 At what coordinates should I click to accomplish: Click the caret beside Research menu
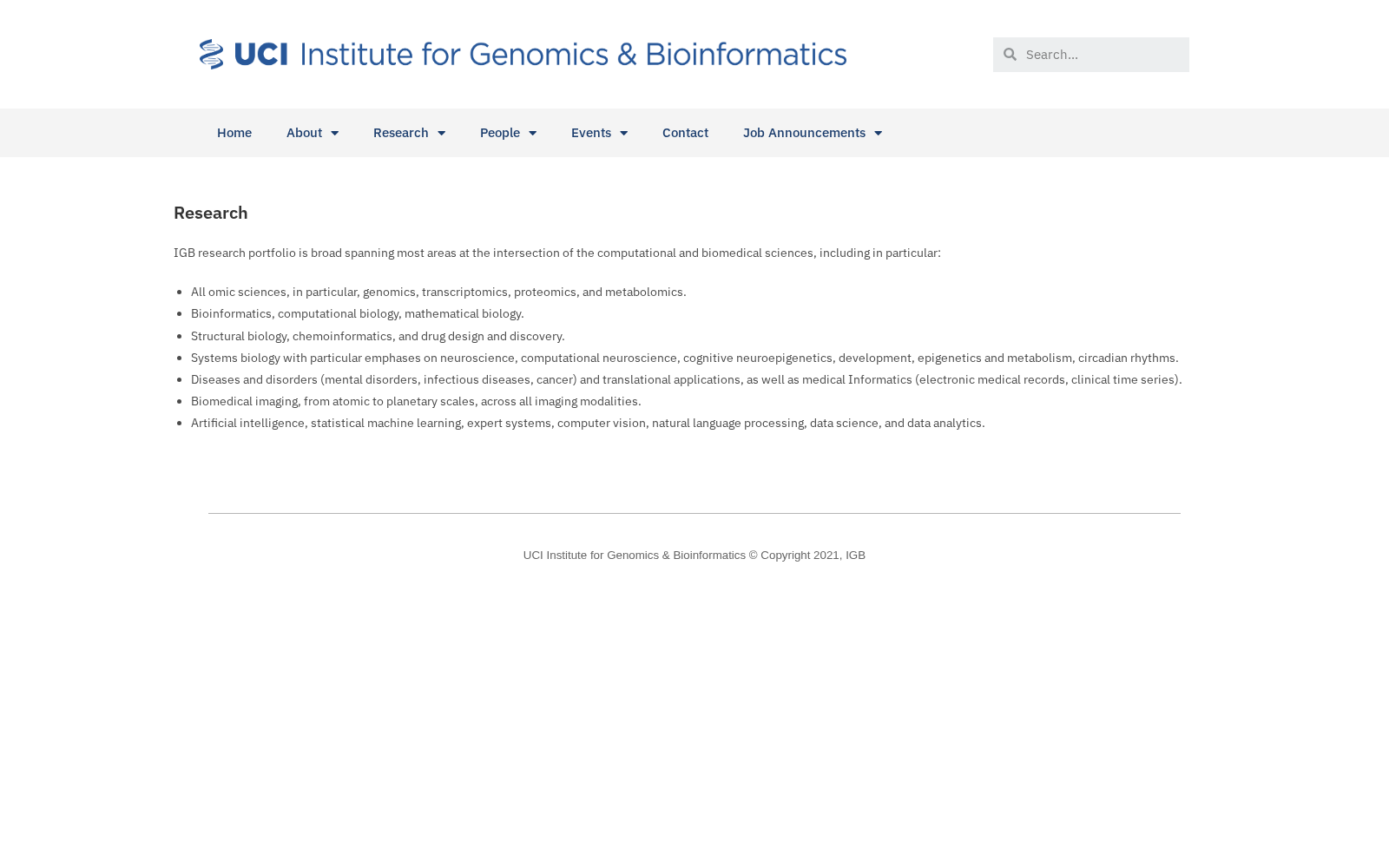pyautogui.click(x=441, y=133)
